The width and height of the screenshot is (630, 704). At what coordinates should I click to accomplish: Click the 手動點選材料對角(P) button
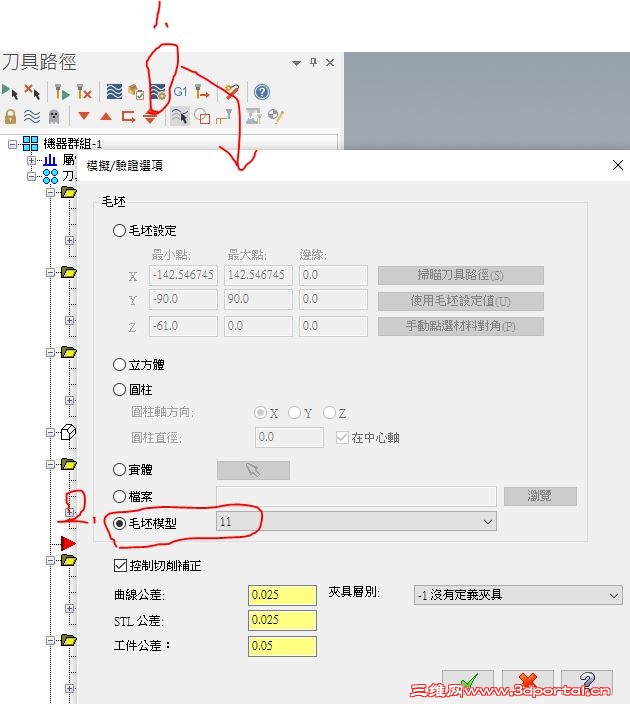tap(461, 326)
